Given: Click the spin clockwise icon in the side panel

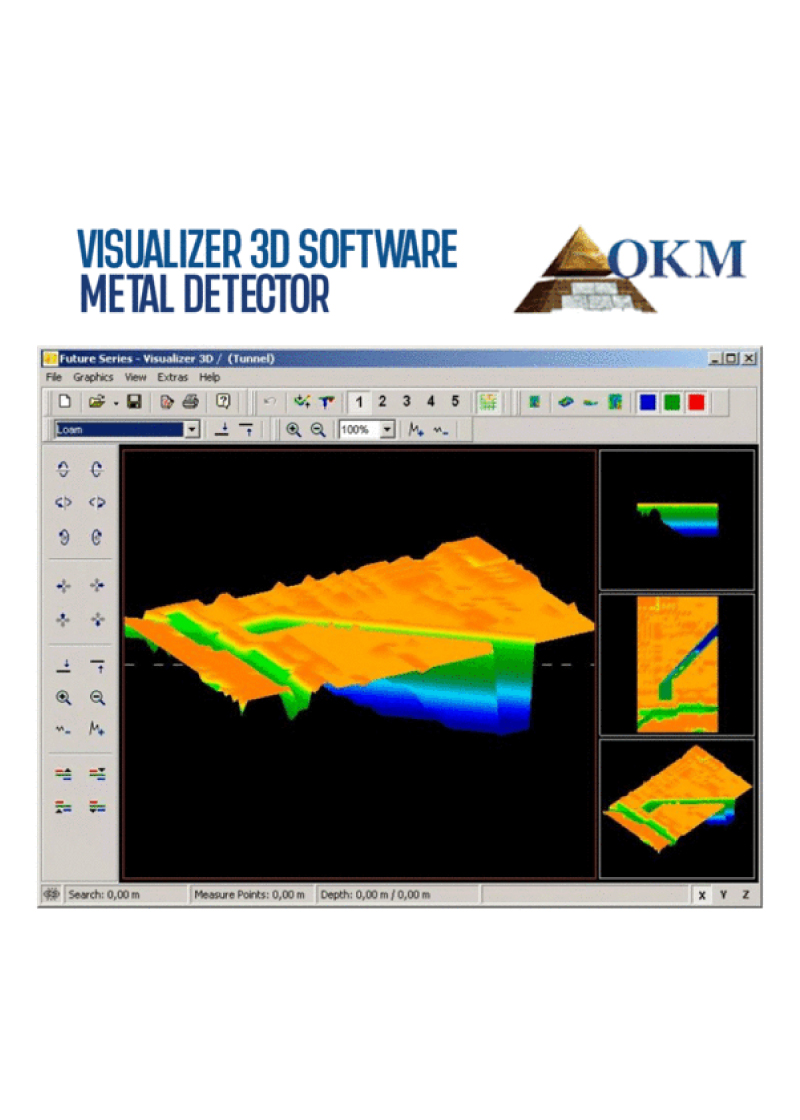Looking at the screenshot, I should point(97,537).
